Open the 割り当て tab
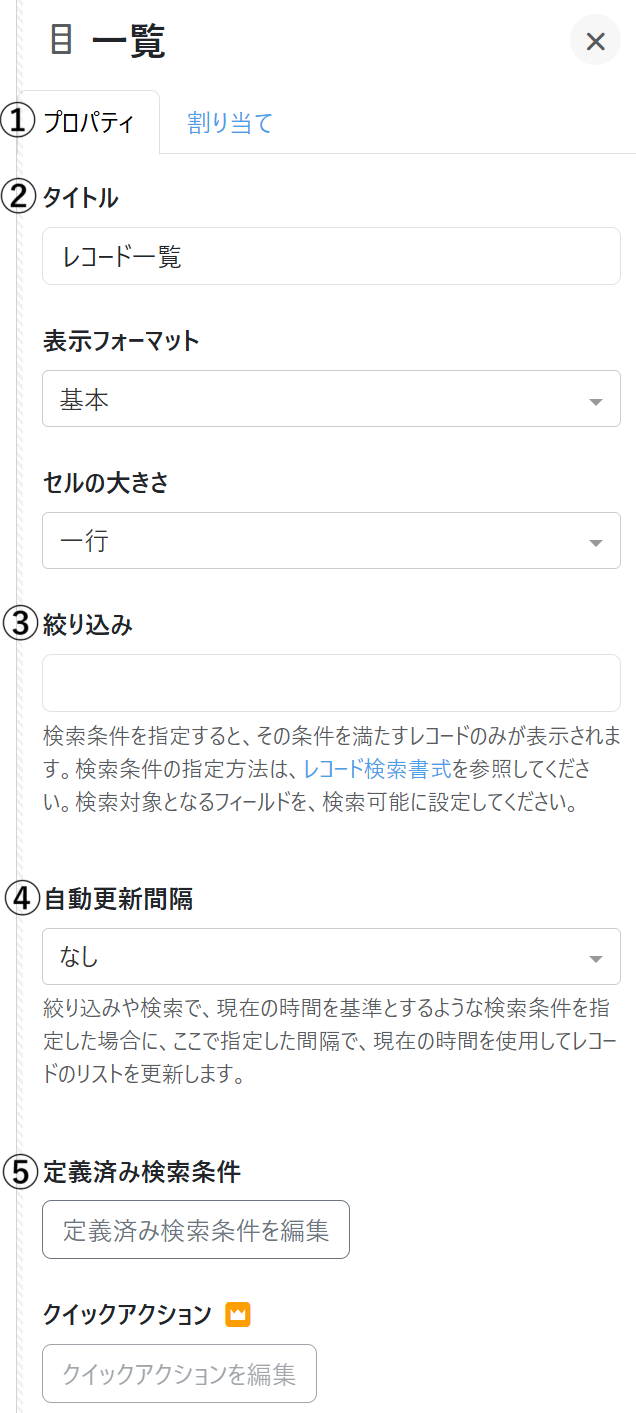 230,123
